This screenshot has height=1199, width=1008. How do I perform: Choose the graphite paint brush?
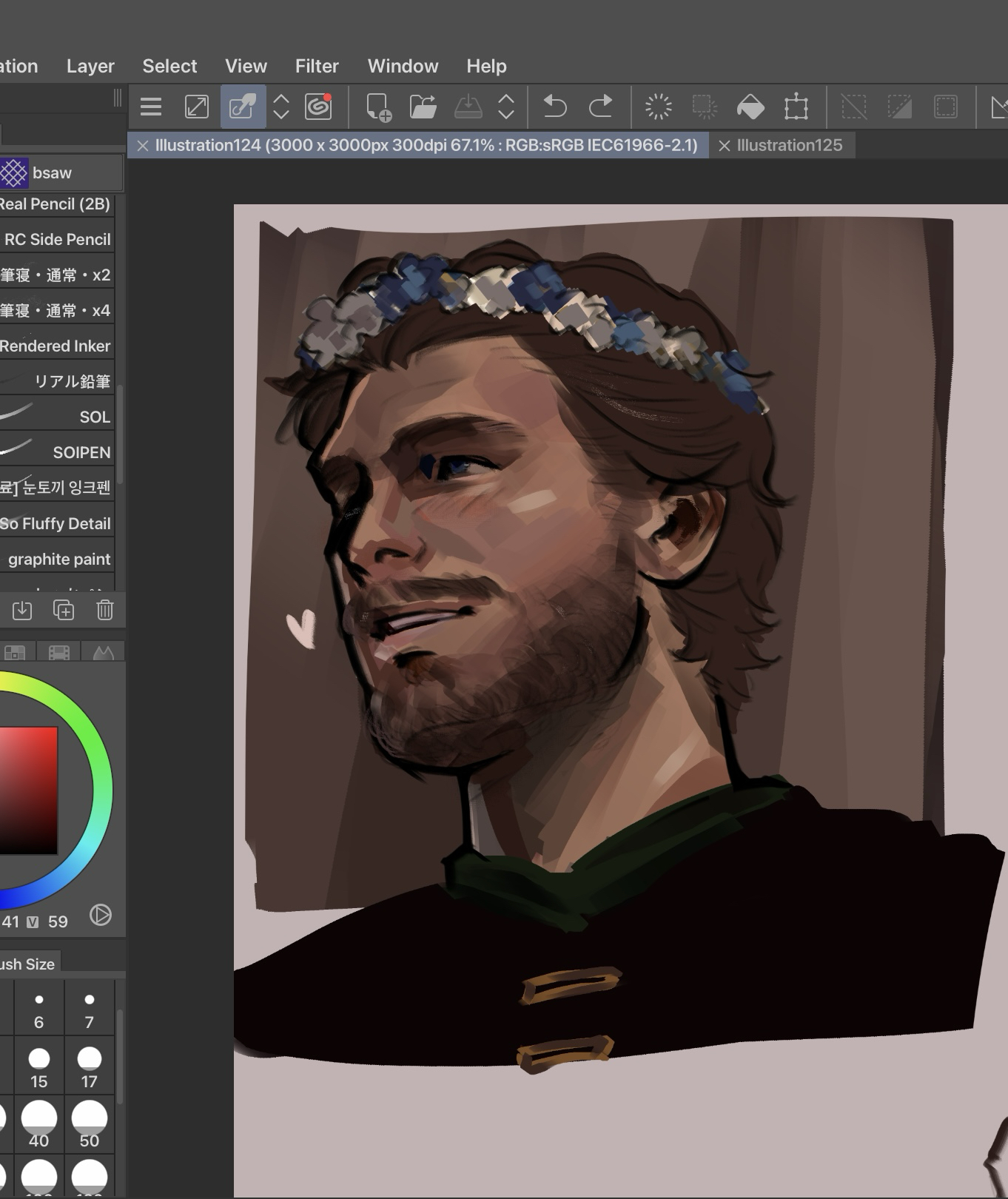(x=58, y=560)
